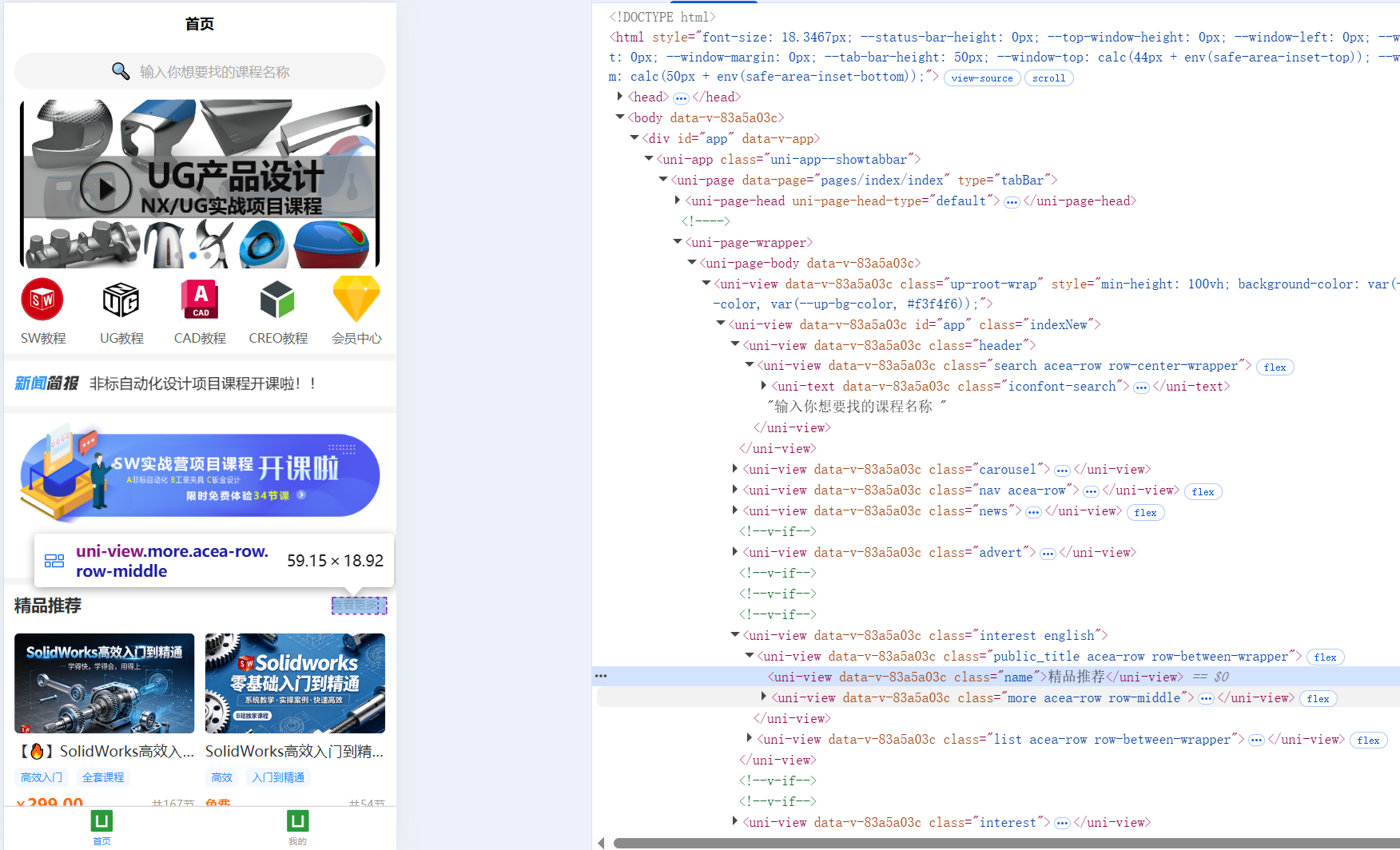Select the <!DOCTYPE html> line
The width and height of the screenshot is (1400, 850).
tap(662, 17)
